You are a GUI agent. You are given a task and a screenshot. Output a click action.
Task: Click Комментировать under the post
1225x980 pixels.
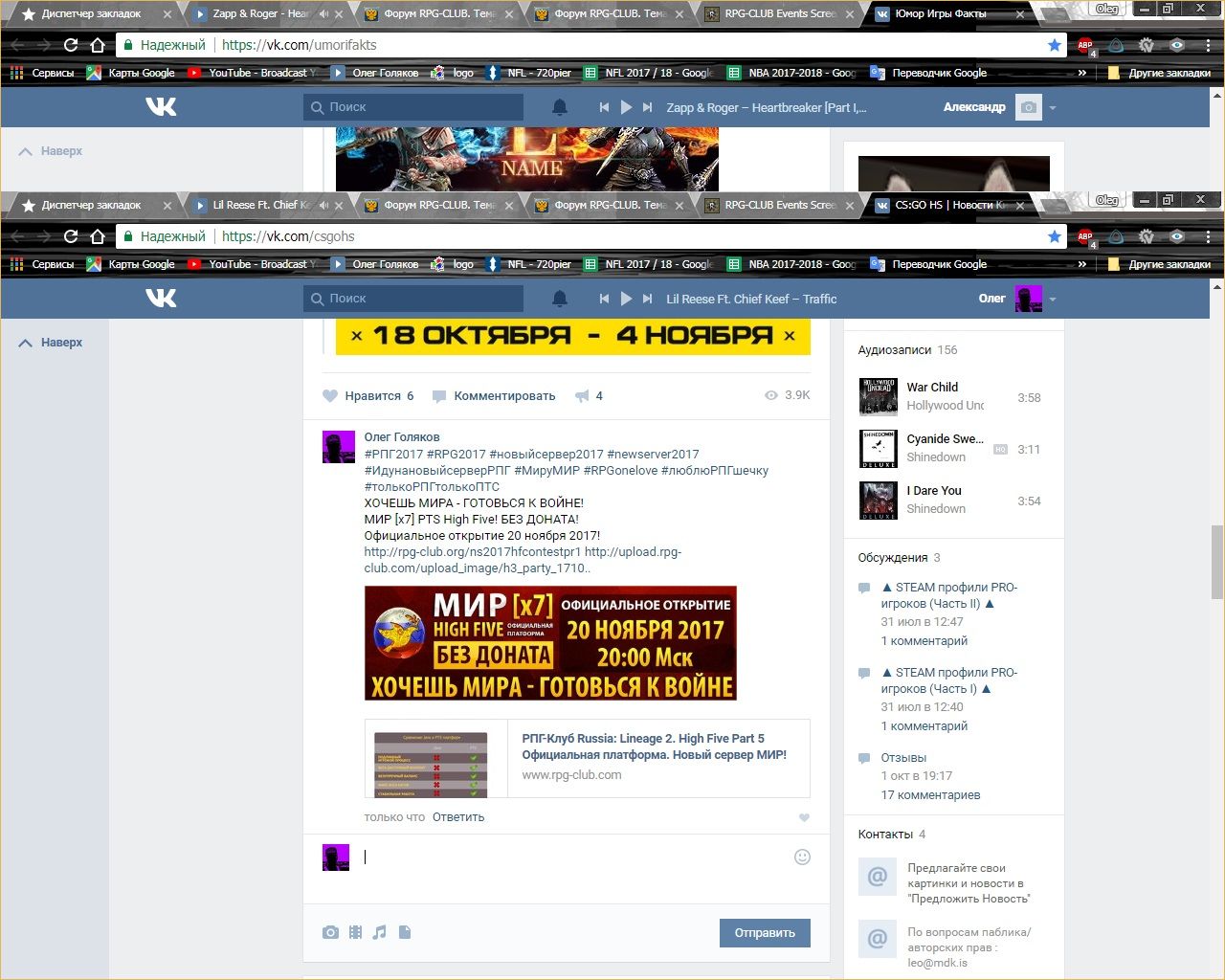(x=494, y=396)
